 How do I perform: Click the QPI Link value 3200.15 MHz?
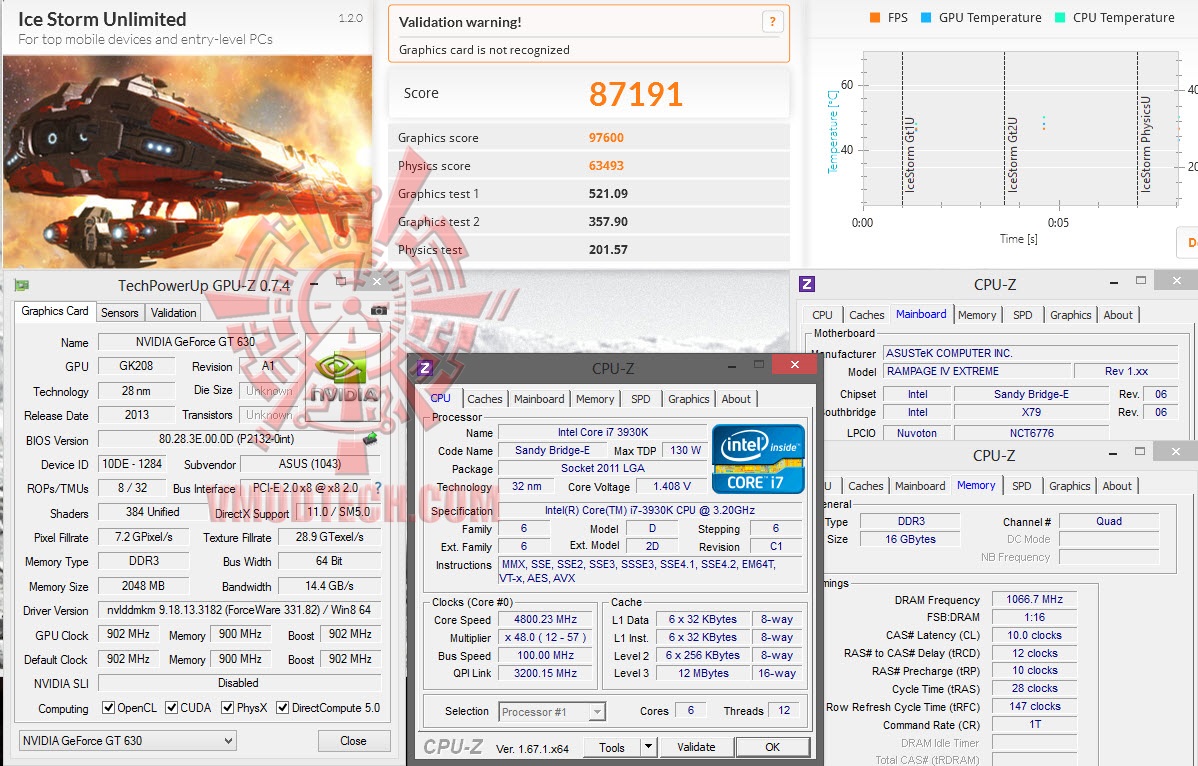546,673
